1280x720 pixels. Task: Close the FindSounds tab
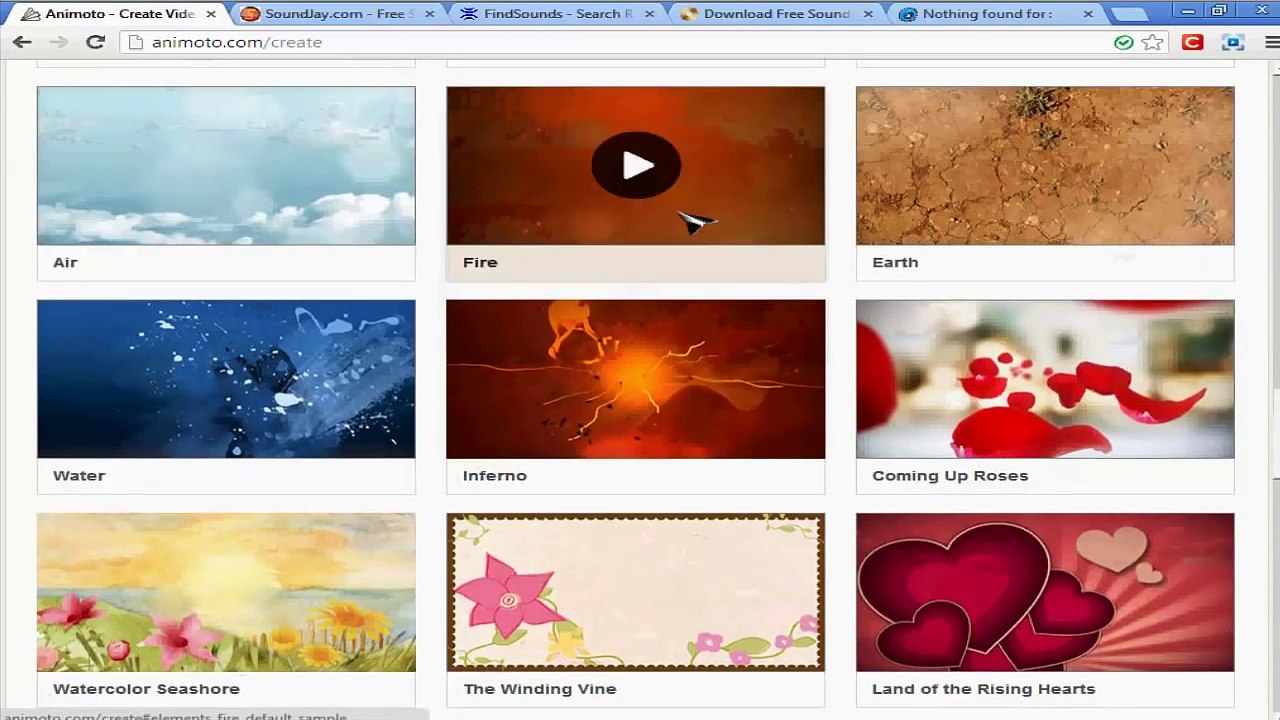click(x=648, y=14)
